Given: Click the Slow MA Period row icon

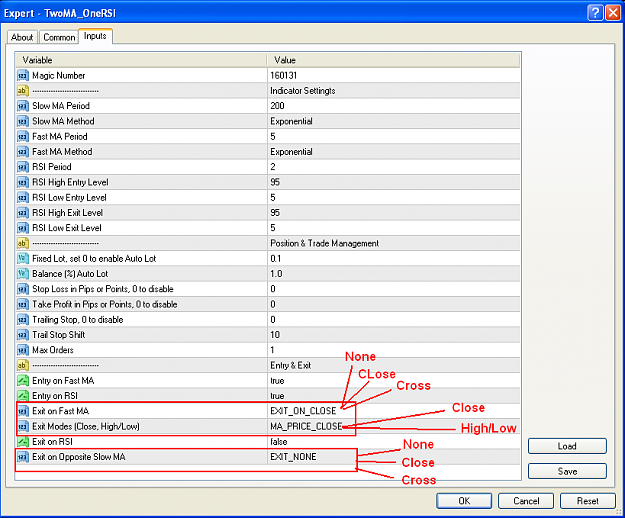Looking at the screenshot, I should pyautogui.click(x=23, y=106).
